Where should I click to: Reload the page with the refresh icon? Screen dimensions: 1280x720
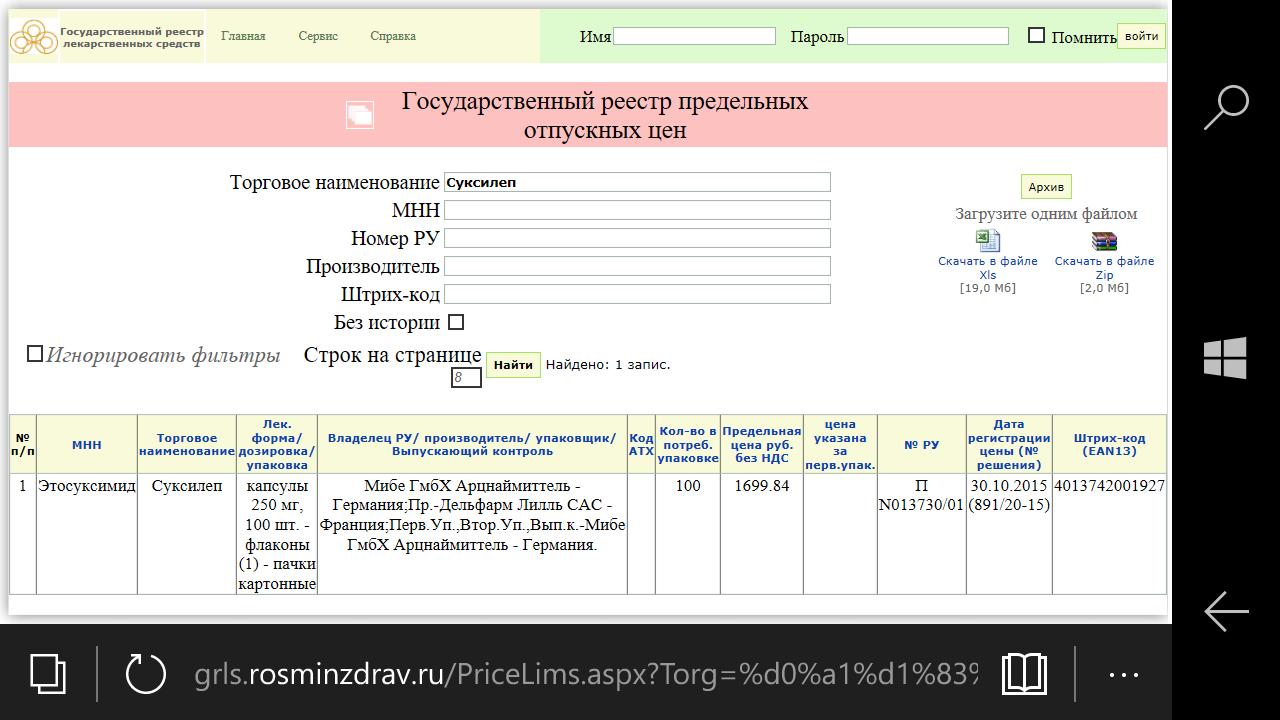pyautogui.click(x=146, y=673)
